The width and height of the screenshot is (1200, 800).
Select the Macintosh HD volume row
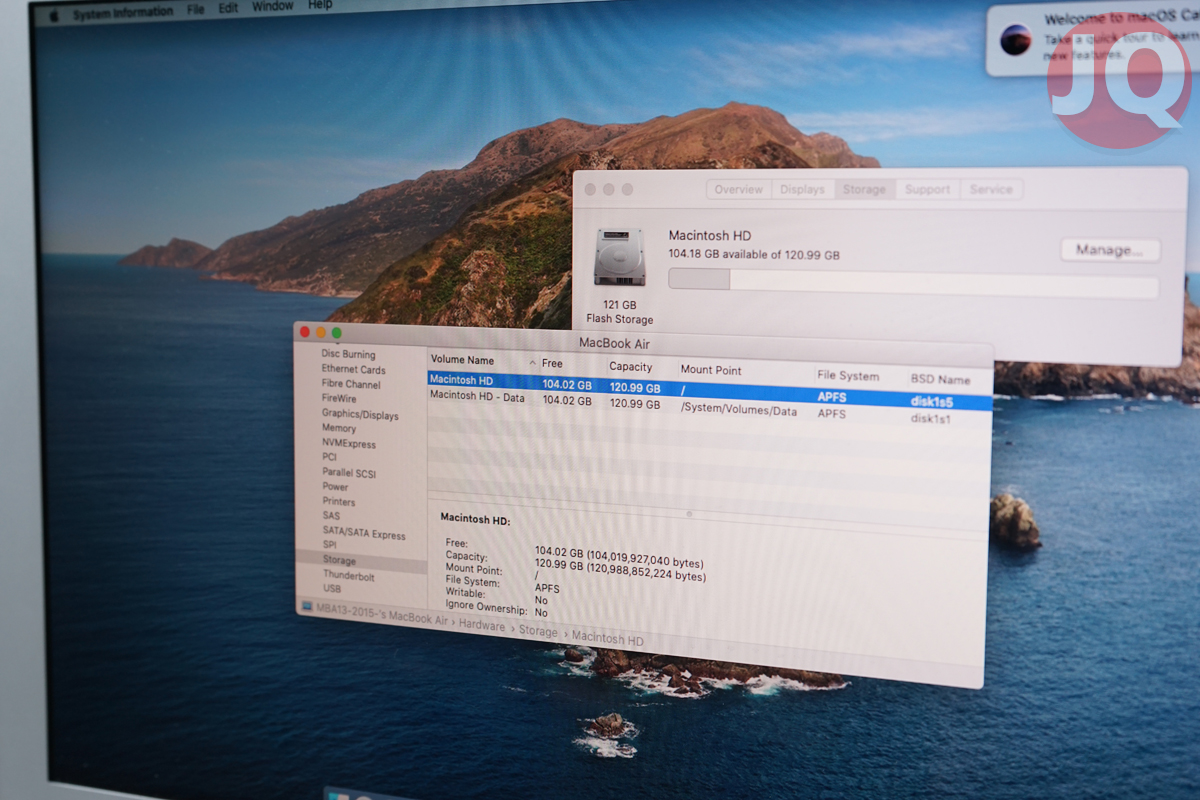710,391
